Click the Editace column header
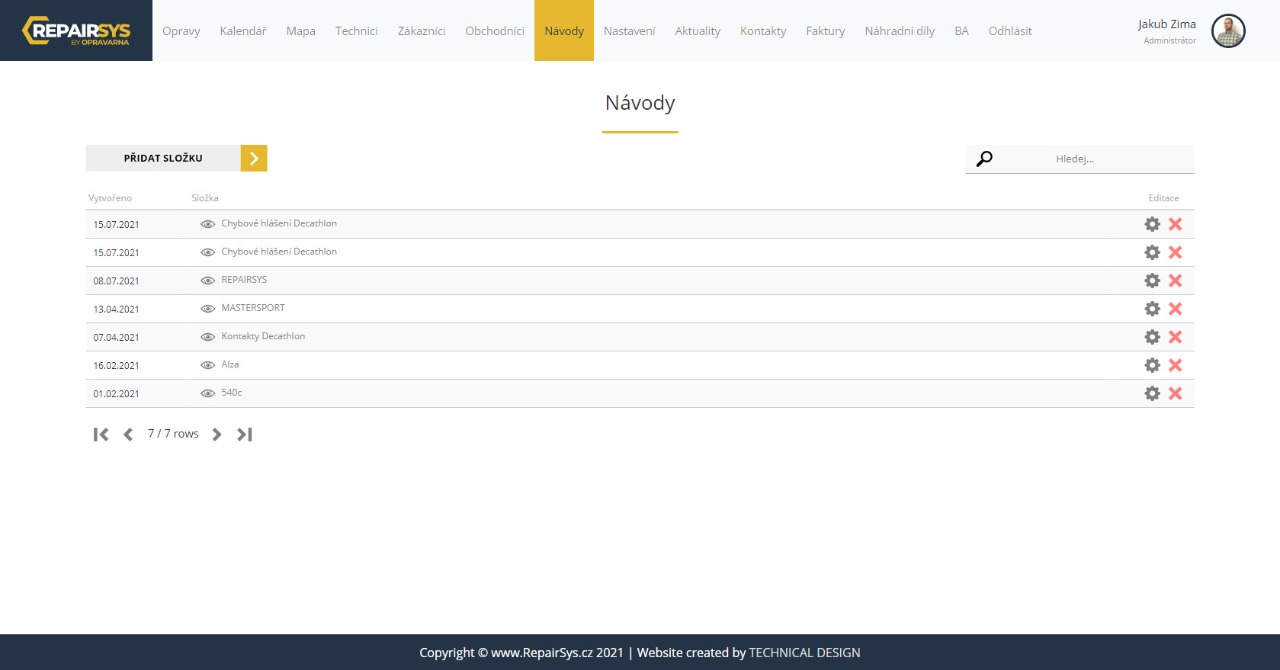Image resolution: width=1280 pixels, height=670 pixels. 1164,198
